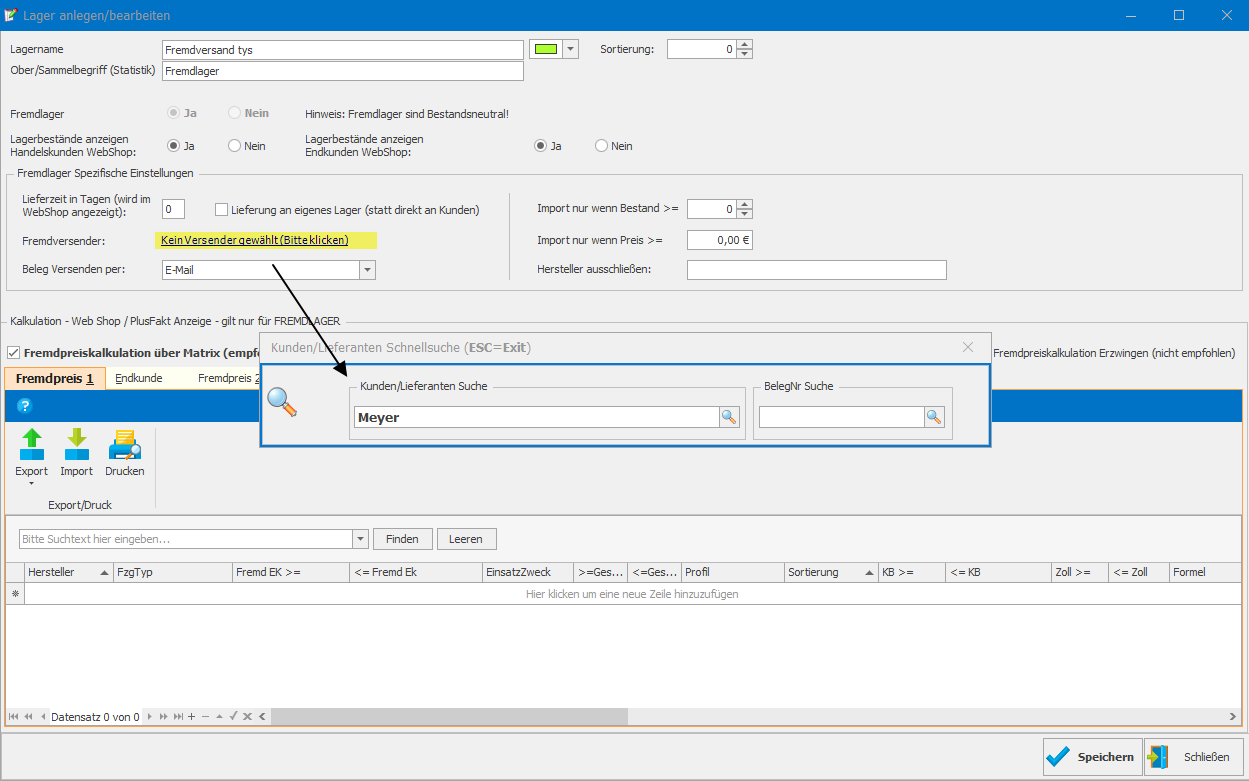Click magnifier in BelegNr Suche field
The height and width of the screenshot is (781, 1249).
coord(934,417)
